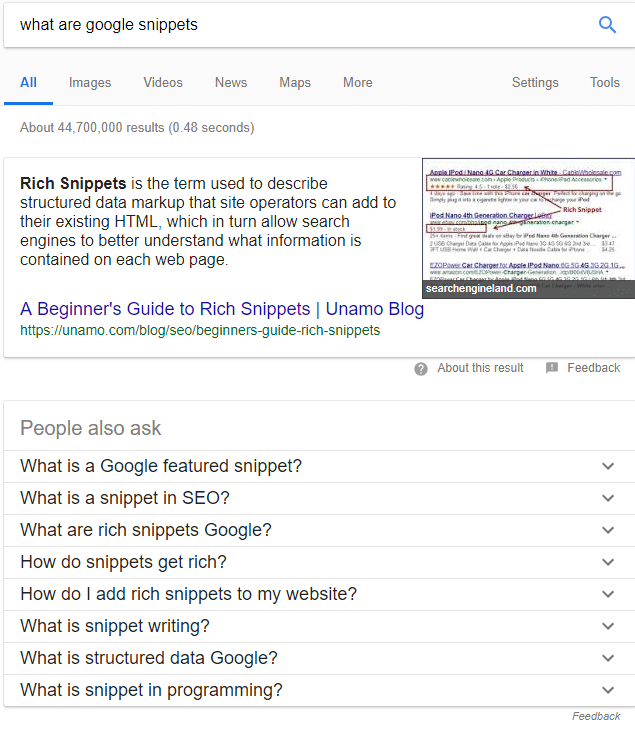
Task: Select the All results tab
Action: 28,82
